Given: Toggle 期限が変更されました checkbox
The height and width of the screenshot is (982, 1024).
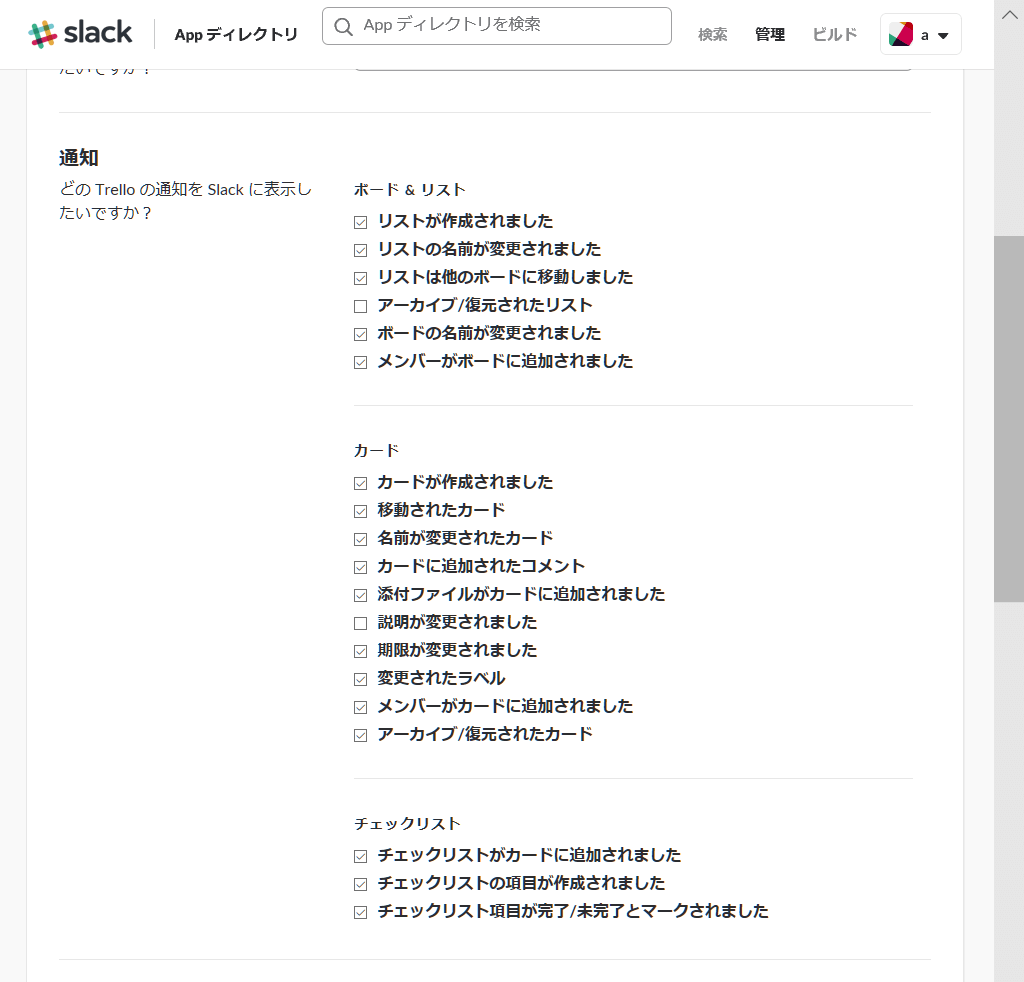Looking at the screenshot, I should pos(361,651).
